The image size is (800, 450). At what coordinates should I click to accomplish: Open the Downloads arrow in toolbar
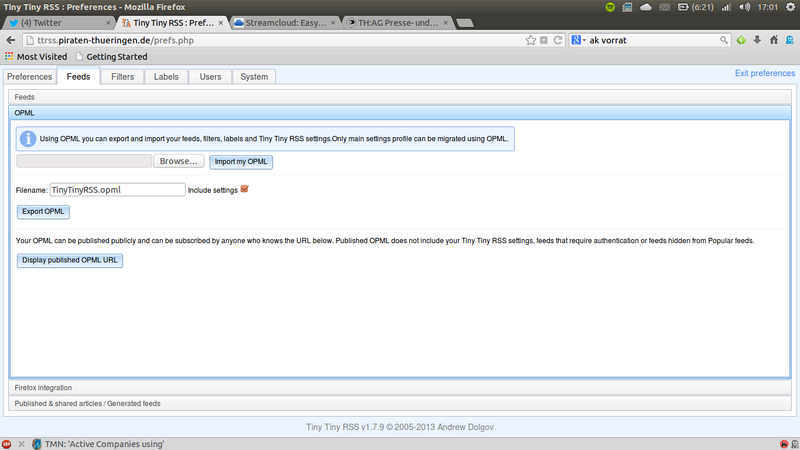(x=757, y=40)
